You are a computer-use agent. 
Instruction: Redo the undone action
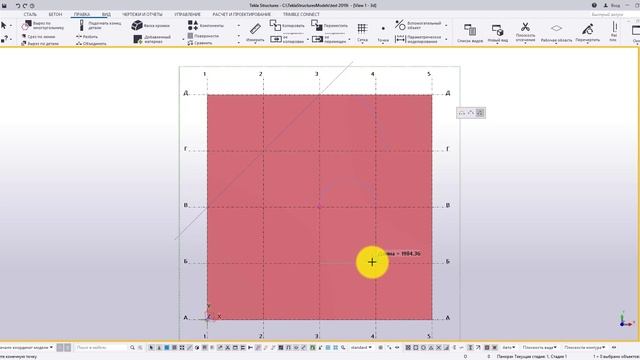[25, 6]
